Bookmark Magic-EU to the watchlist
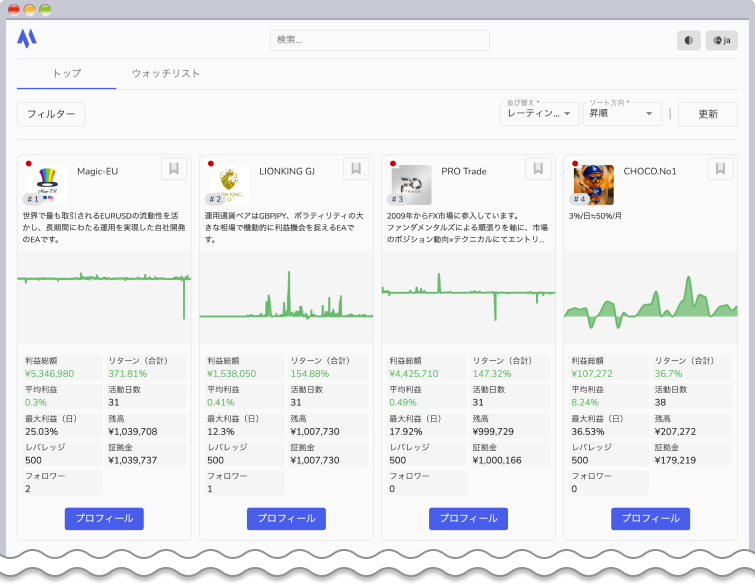This screenshot has height=587, width=755. pos(174,169)
